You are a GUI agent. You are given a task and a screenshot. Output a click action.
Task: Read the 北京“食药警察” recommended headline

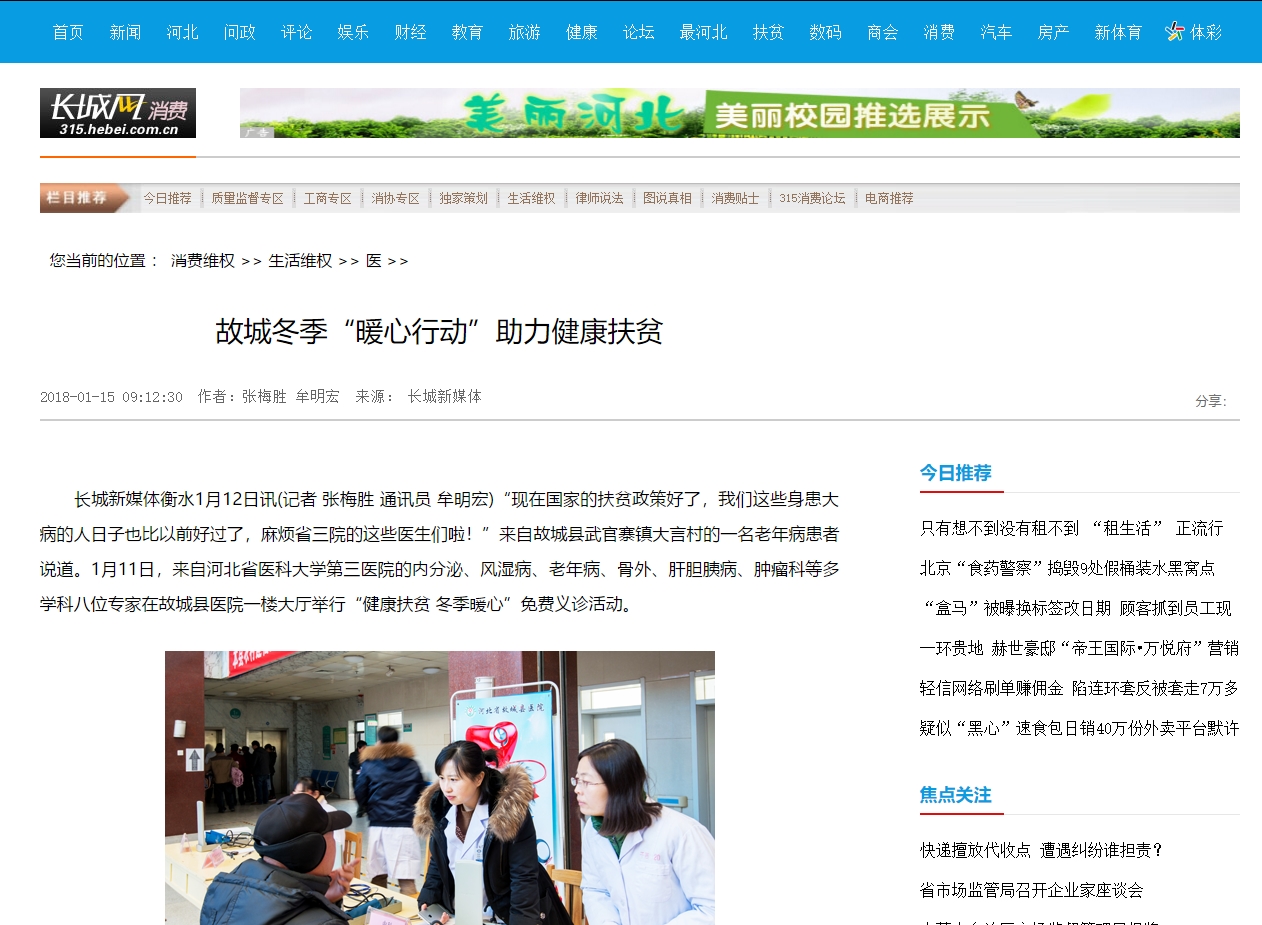(x=1067, y=568)
